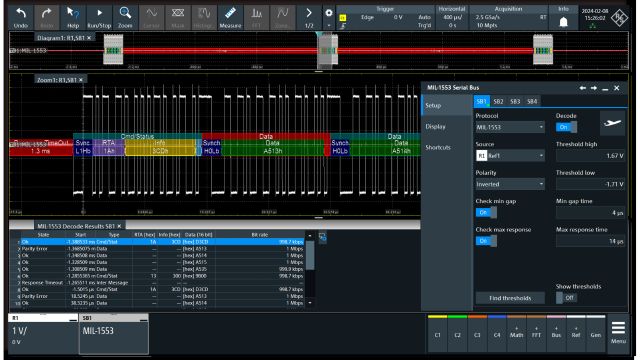Activate channel C1 button
640x360 pixels.
coord(438,333)
